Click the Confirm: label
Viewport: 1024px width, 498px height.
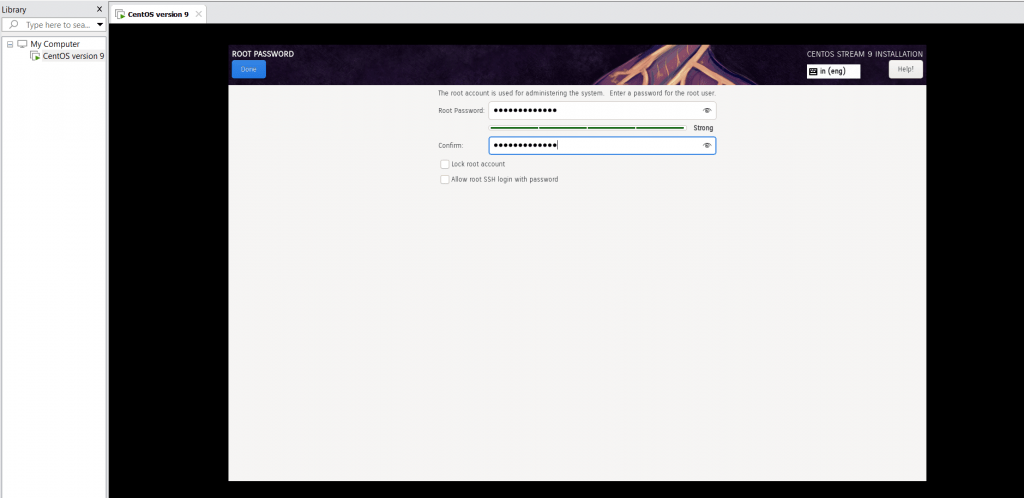451,146
